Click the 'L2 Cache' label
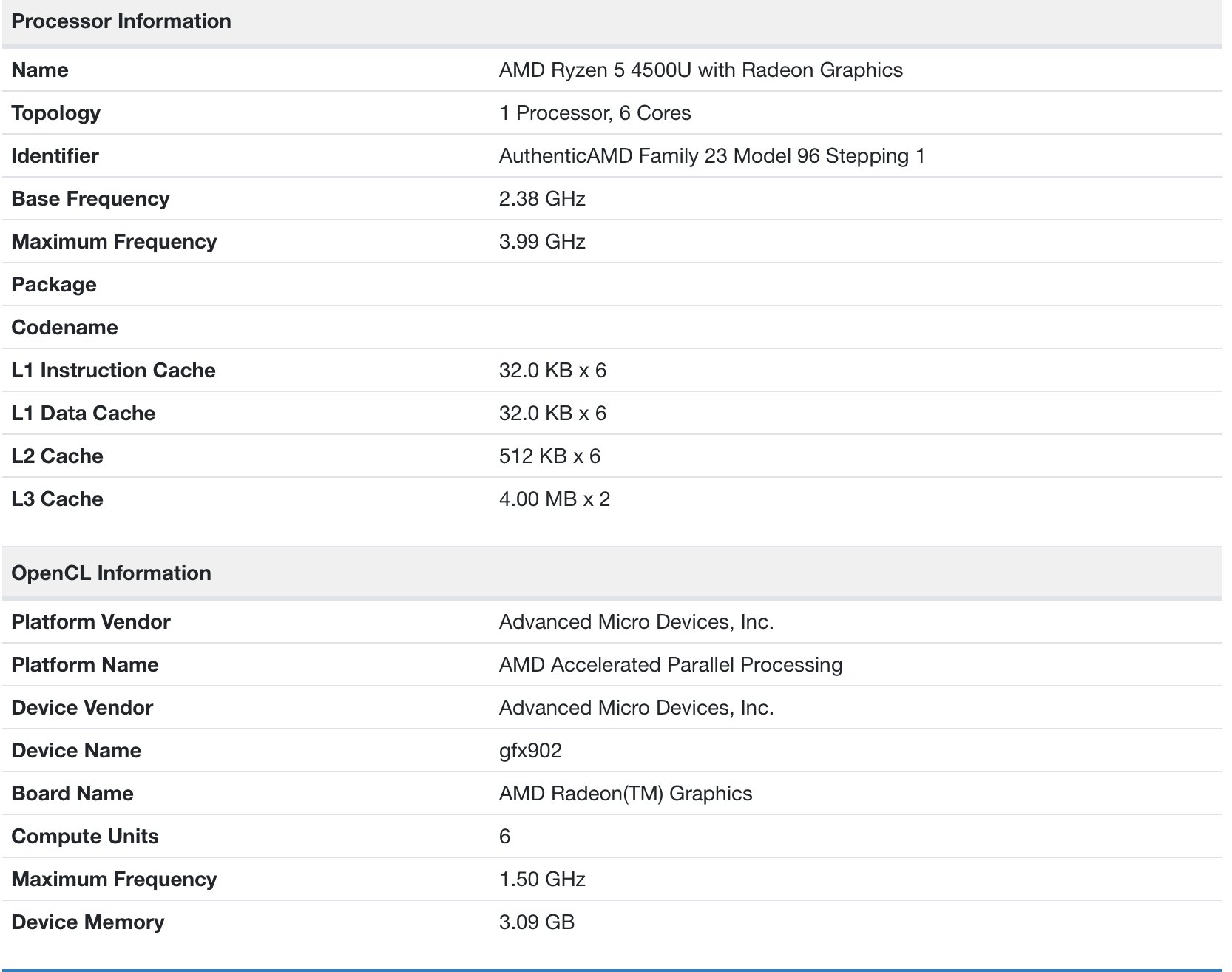Screen dimensions: 1232x972 [57, 456]
